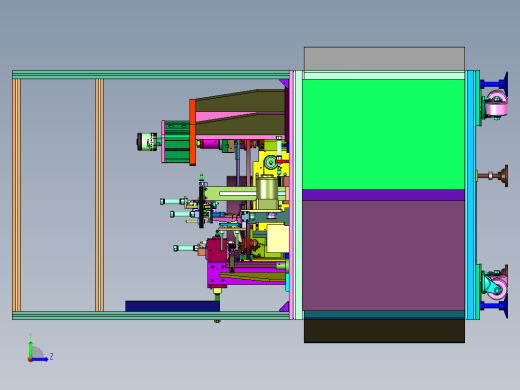Image resolution: width=520 pixels, height=390 pixels.
Task: Select the mauve lower cabinet panel
Action: (383, 255)
